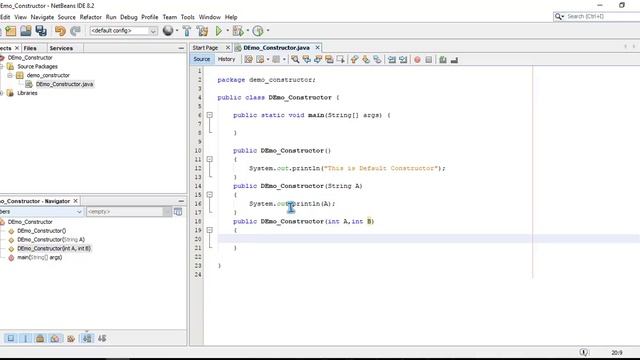Start macro recording with red circle icon
This screenshot has height=360, width=640.
pos(417,60)
